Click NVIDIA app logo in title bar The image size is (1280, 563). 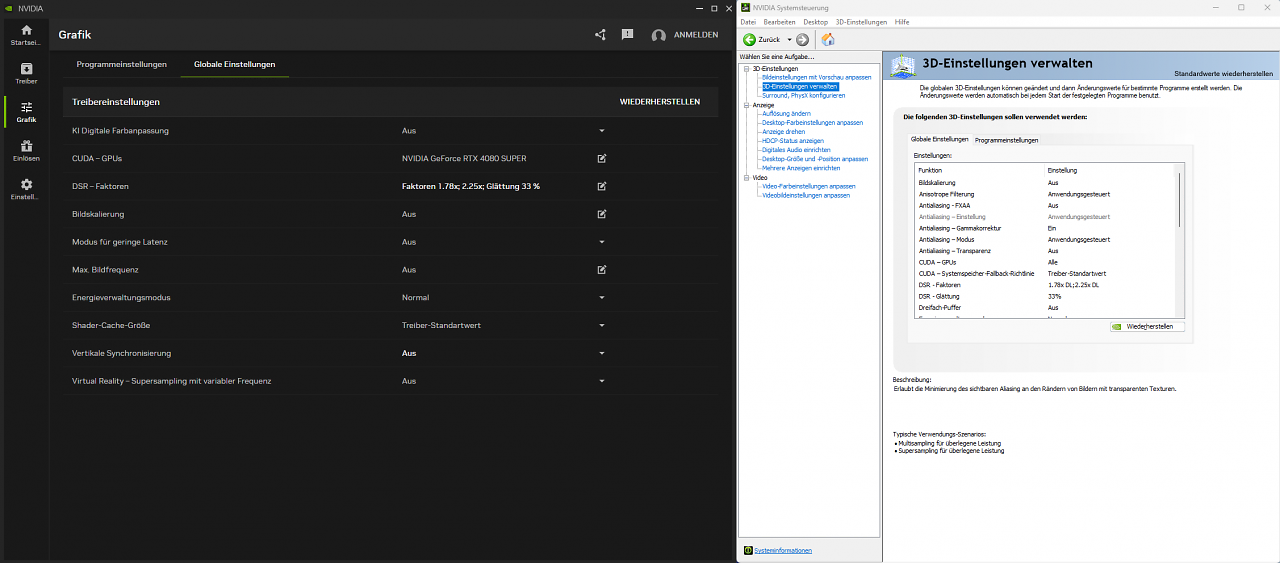coord(8,7)
